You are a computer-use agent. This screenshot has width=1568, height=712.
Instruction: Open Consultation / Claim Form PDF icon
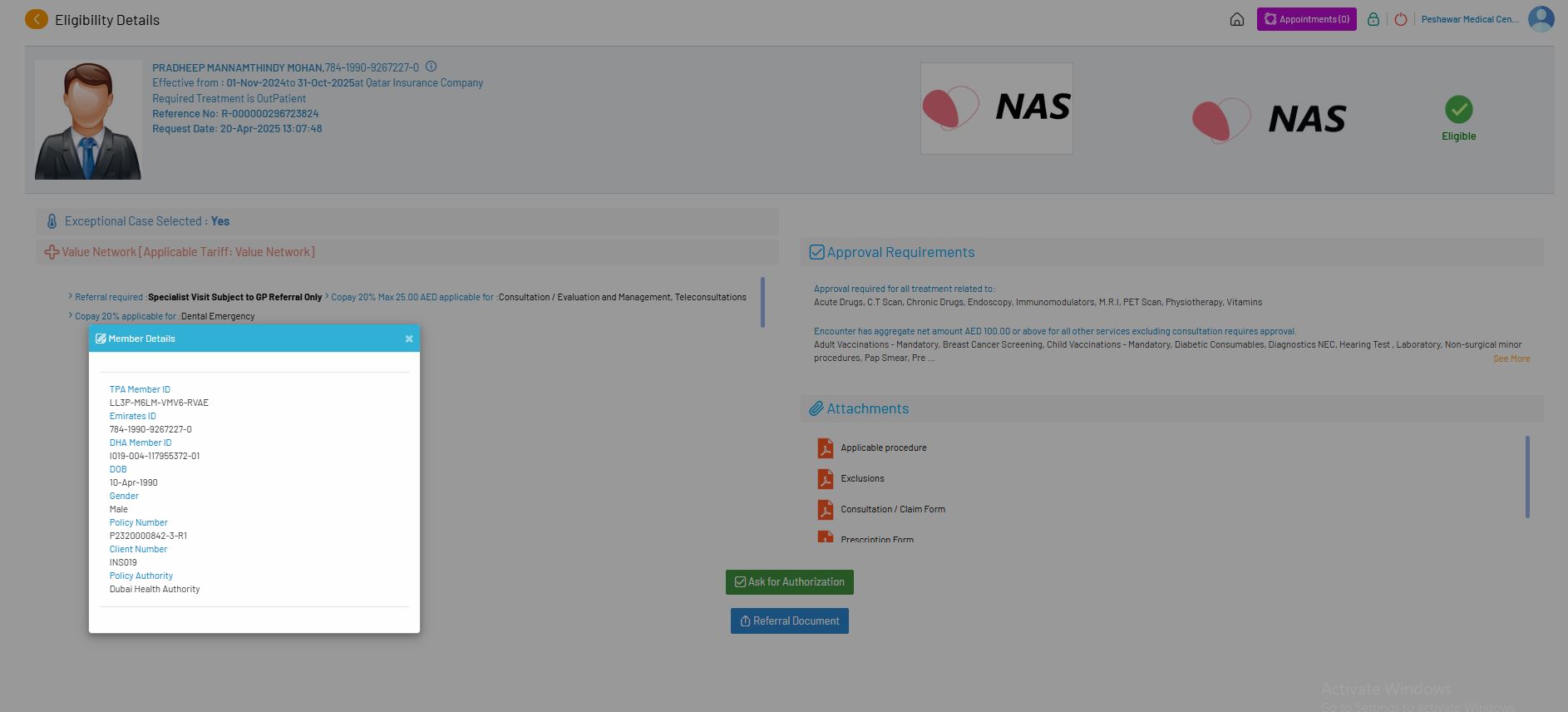[825, 510]
